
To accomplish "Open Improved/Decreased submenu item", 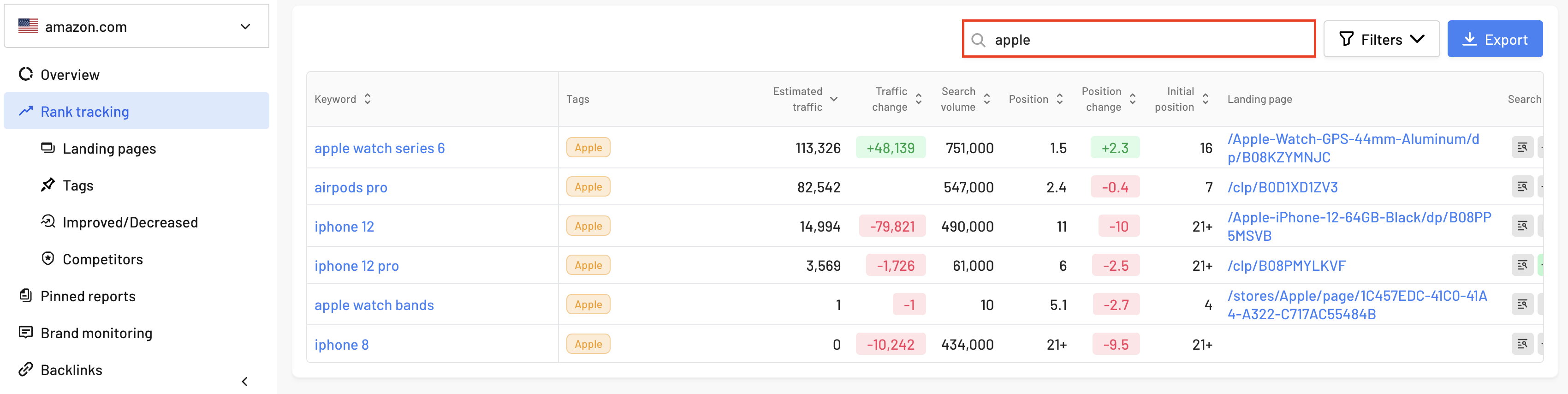I will point(137,221).
